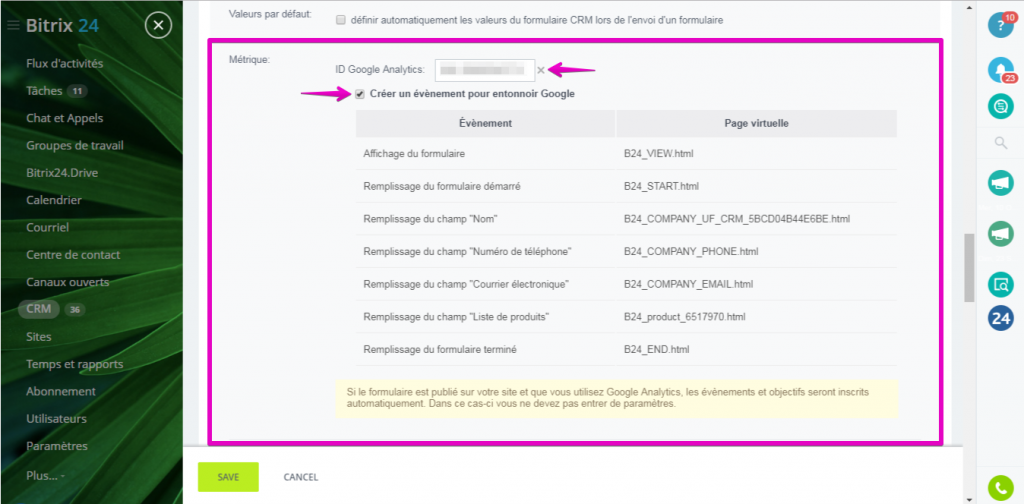Open Calendrier in the left menu
This screenshot has height=504, width=1024.
[x=54, y=200]
